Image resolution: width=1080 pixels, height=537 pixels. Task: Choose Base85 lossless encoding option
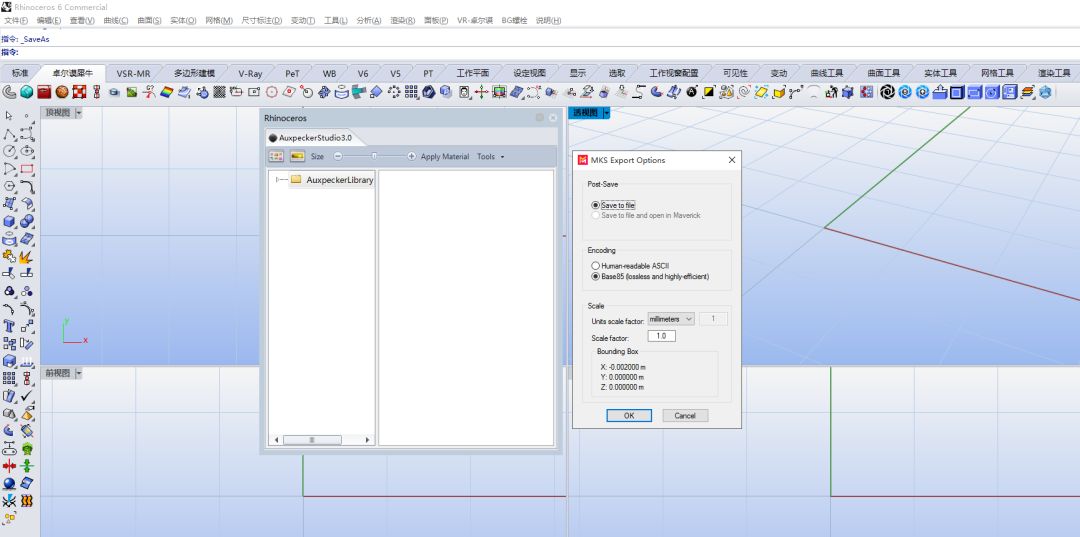coord(595,276)
